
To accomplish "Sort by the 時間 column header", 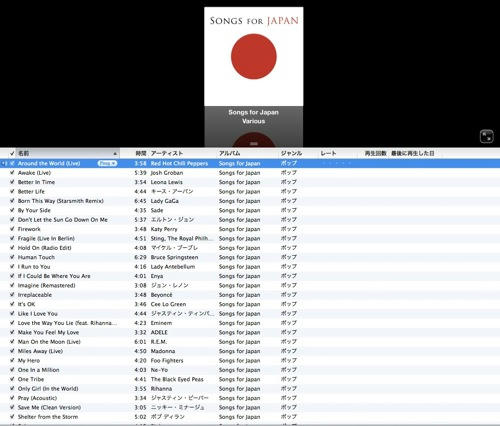I will [x=134, y=153].
